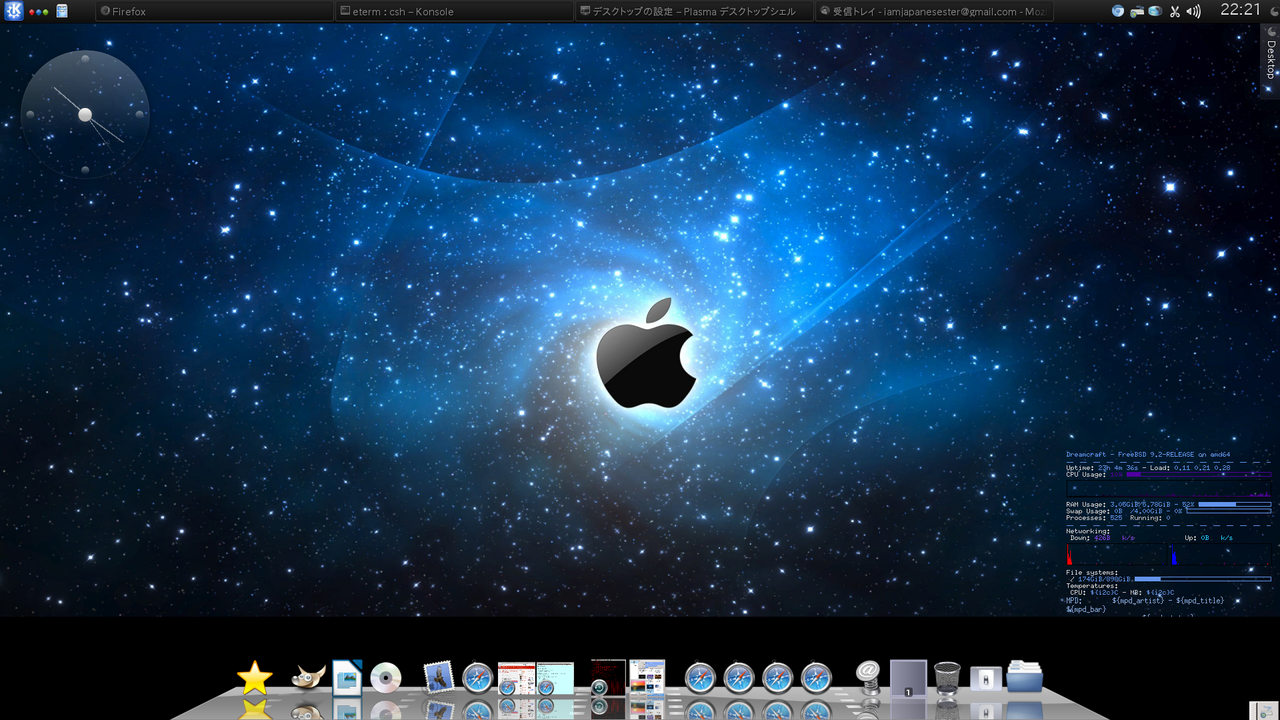Click the blue globe system tray icon
Screen dimensions: 1280x720
click(x=1118, y=11)
